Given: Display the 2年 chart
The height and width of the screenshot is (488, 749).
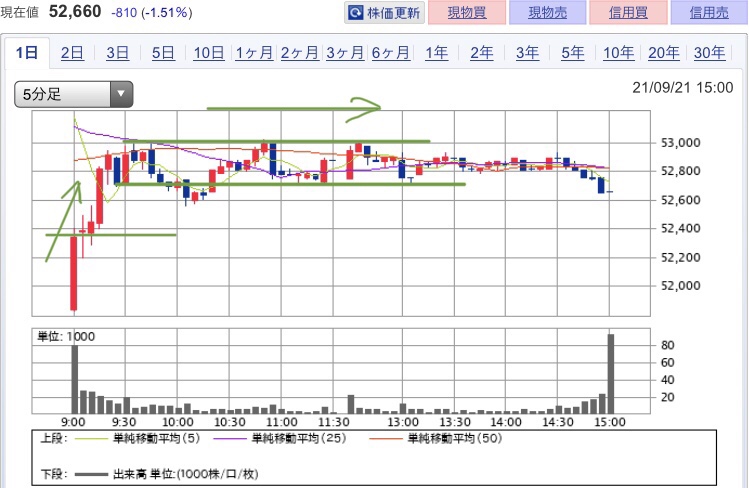Looking at the screenshot, I should (482, 53).
